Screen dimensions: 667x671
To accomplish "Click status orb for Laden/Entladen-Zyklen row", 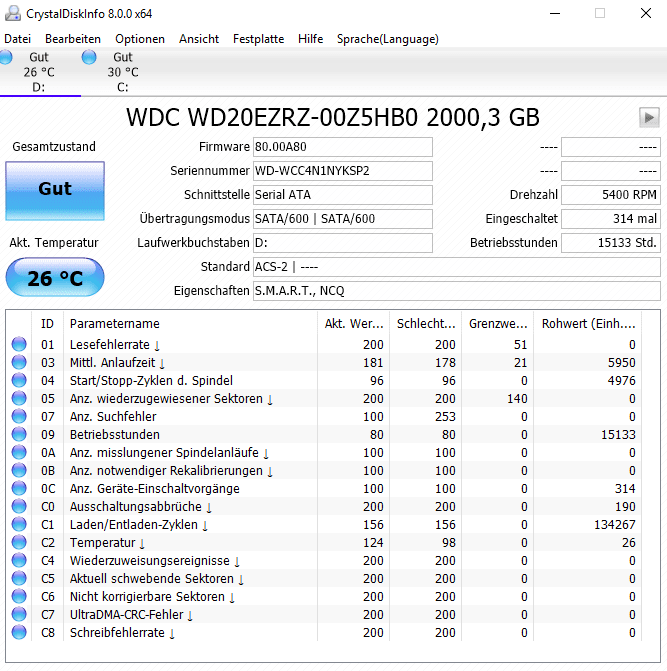I will tap(19, 524).
